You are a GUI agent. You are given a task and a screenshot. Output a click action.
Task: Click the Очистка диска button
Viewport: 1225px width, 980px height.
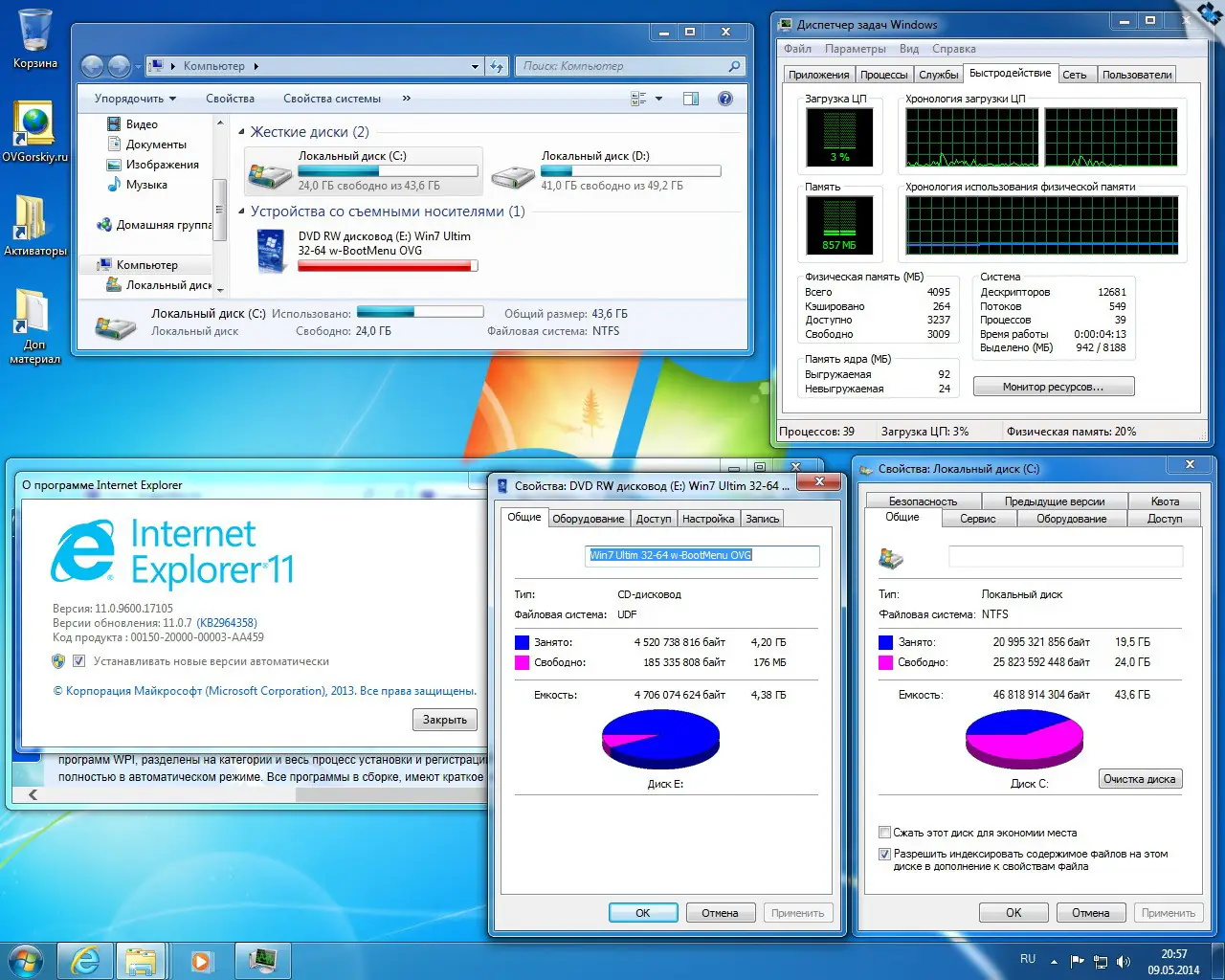click(1140, 779)
